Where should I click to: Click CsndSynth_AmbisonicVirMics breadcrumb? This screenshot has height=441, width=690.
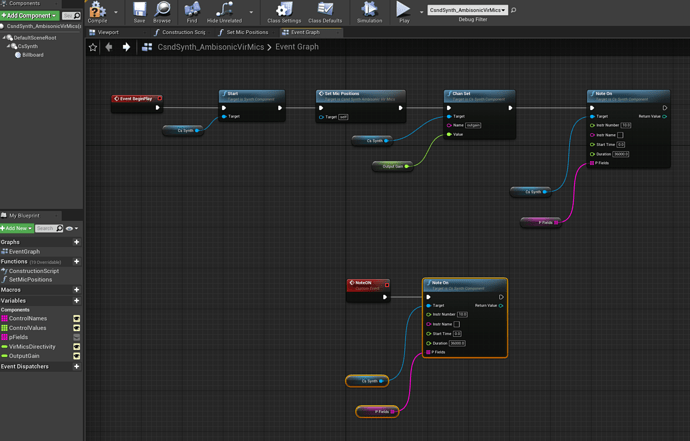coord(211,47)
